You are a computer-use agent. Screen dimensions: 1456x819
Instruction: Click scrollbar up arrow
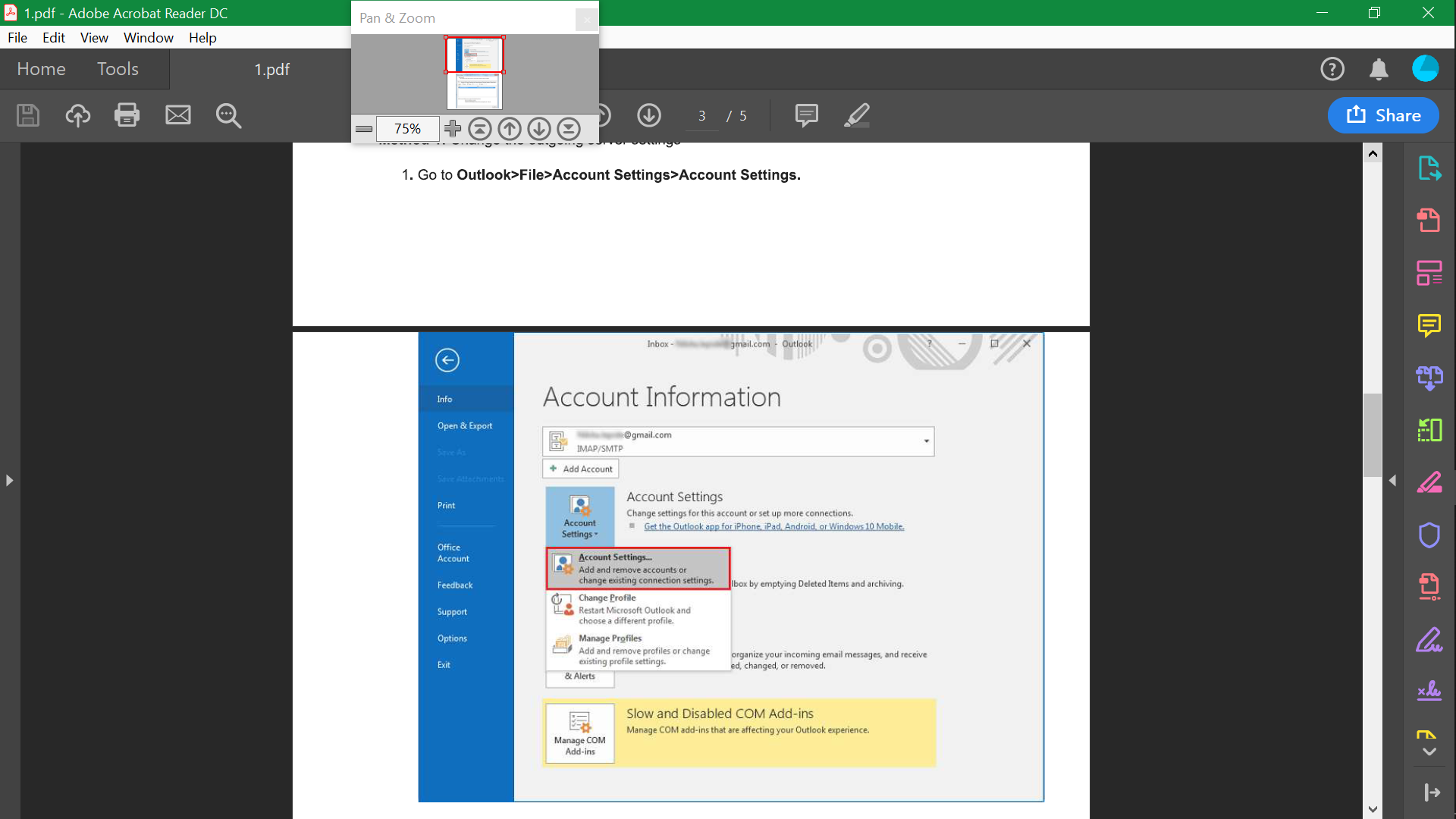click(x=1373, y=153)
